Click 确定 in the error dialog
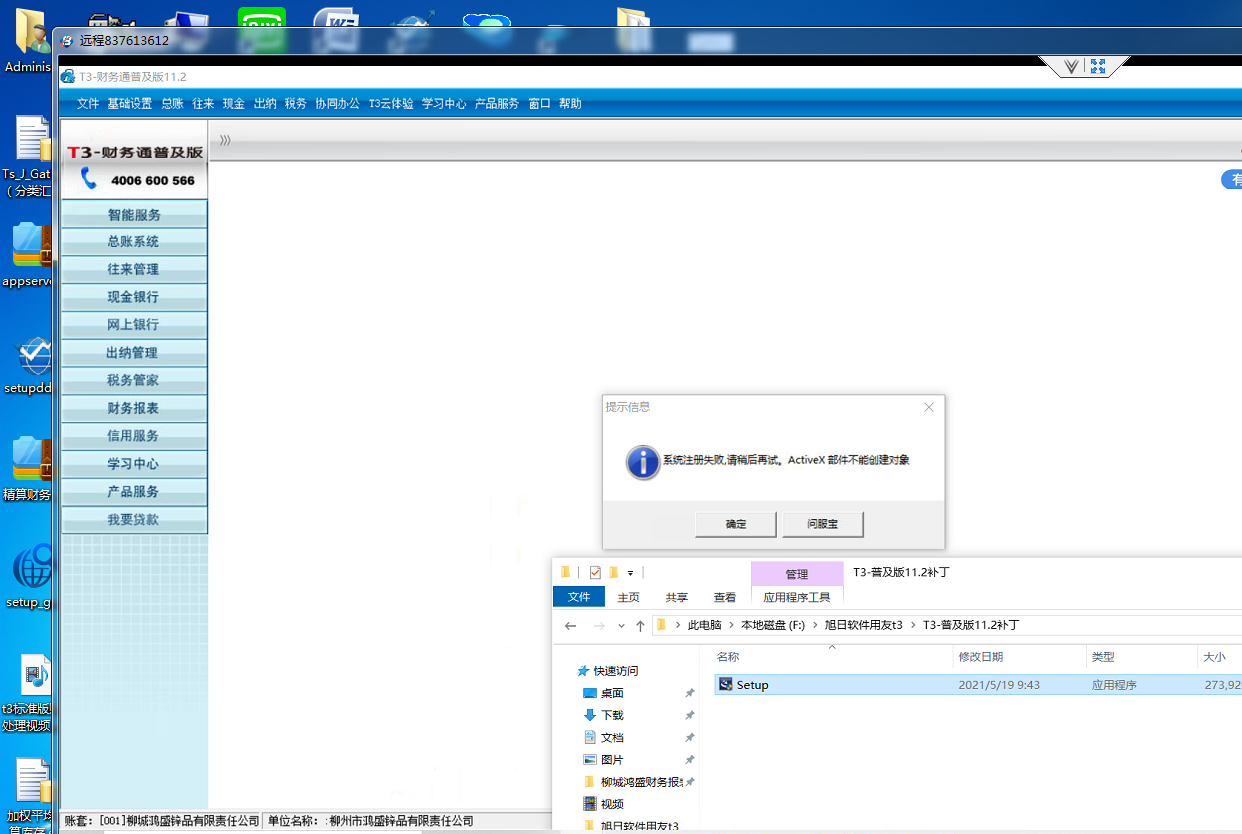1242x834 pixels. point(735,524)
